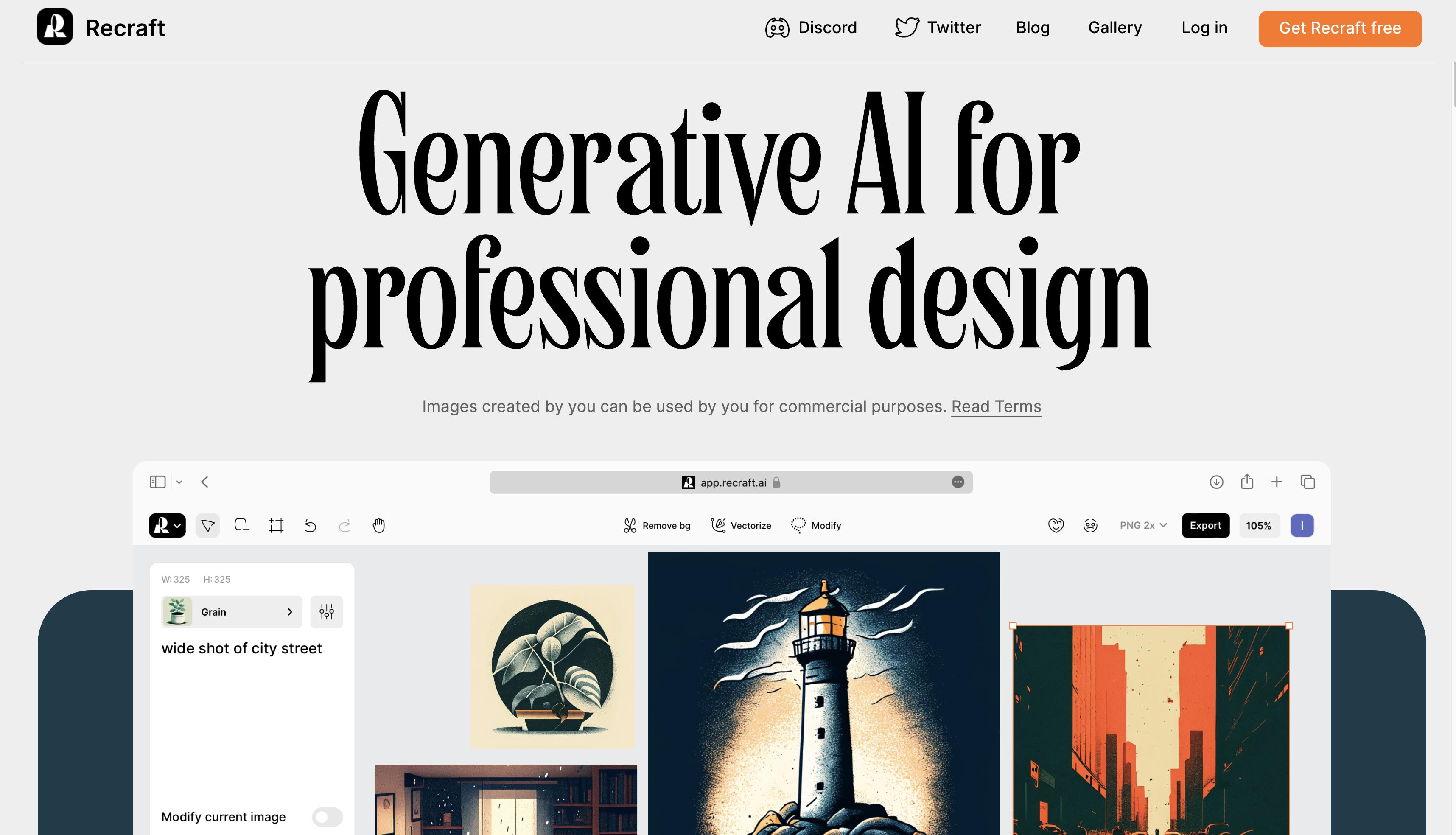The width and height of the screenshot is (1456, 835).
Task: Click the add shape tool
Action: click(241, 525)
